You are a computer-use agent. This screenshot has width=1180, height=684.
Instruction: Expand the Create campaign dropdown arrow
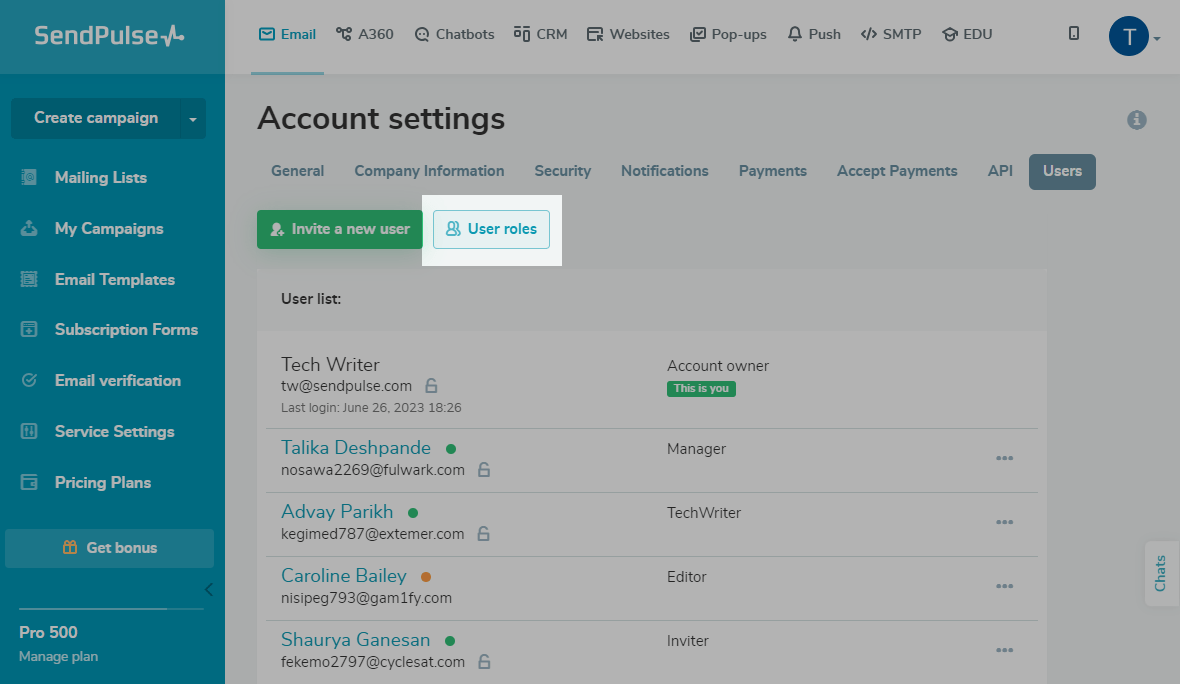[193, 119]
